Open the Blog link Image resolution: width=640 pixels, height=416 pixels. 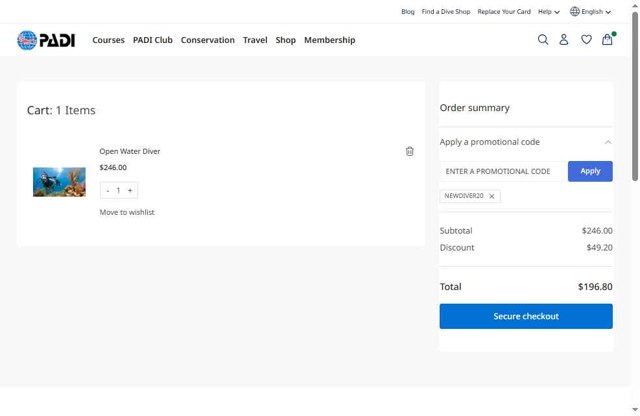coord(408,11)
